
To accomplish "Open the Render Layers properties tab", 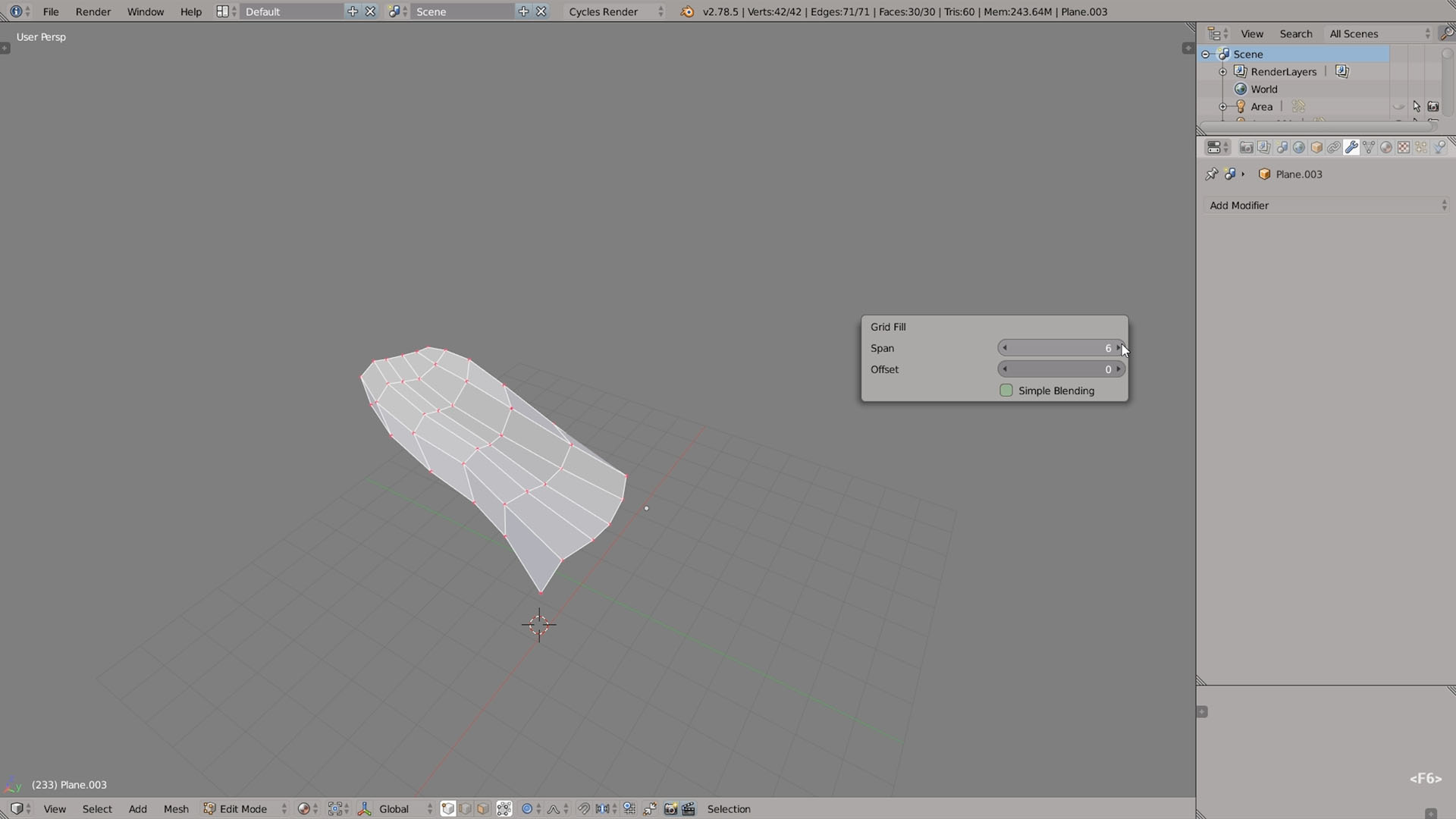I will [1263, 148].
